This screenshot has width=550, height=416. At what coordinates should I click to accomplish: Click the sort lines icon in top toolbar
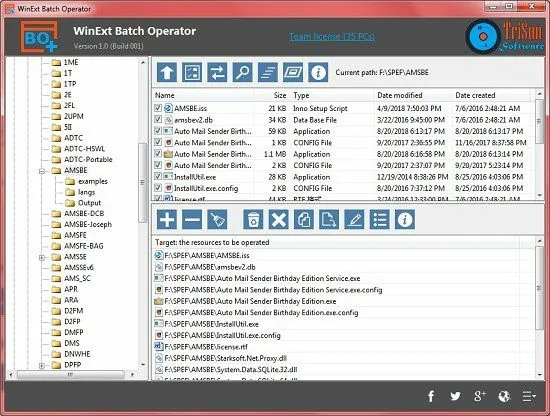[268, 72]
